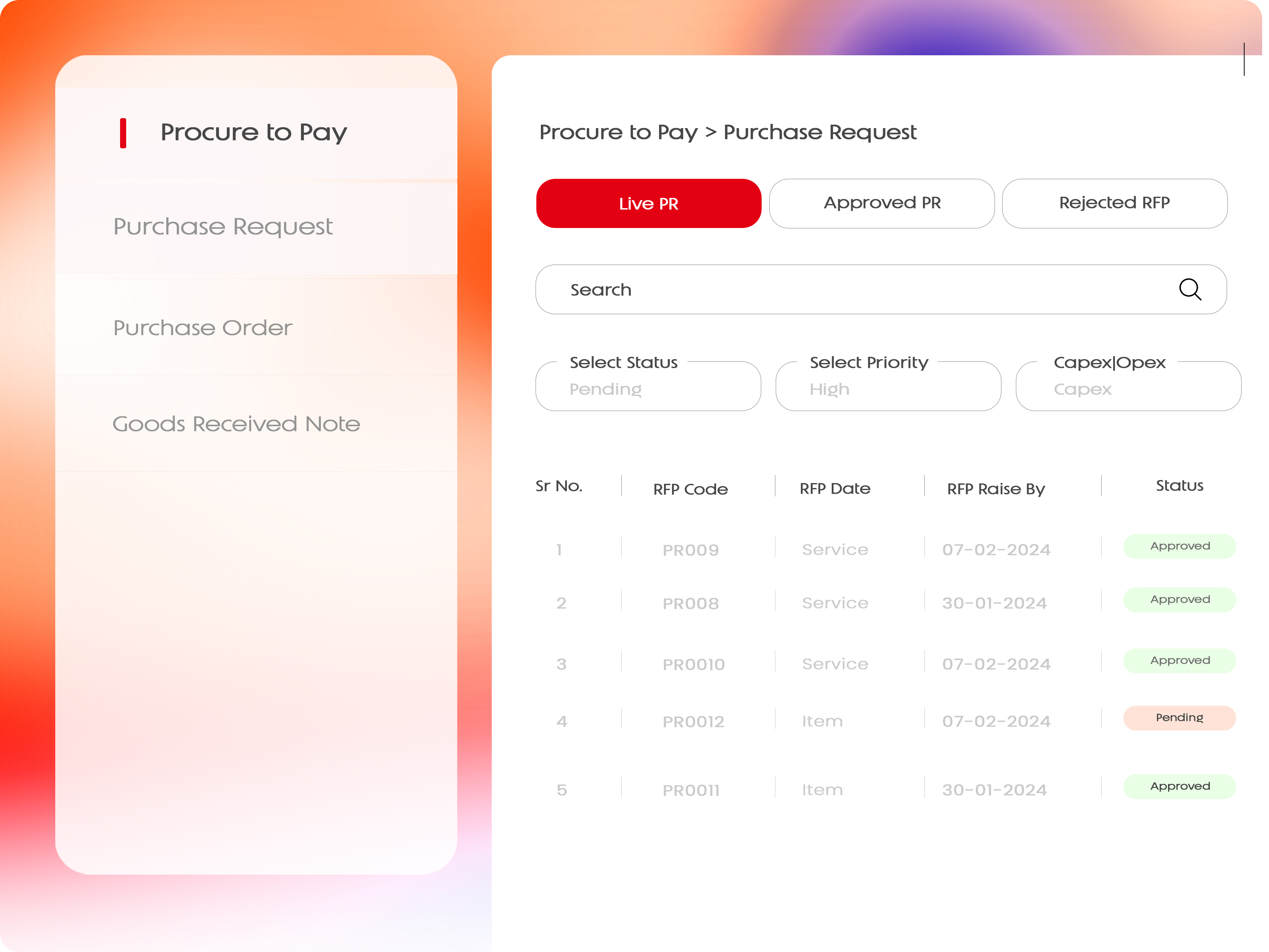Click the PR0012 code cell
Image resolution: width=1269 pixels, height=952 pixels.
tap(693, 721)
